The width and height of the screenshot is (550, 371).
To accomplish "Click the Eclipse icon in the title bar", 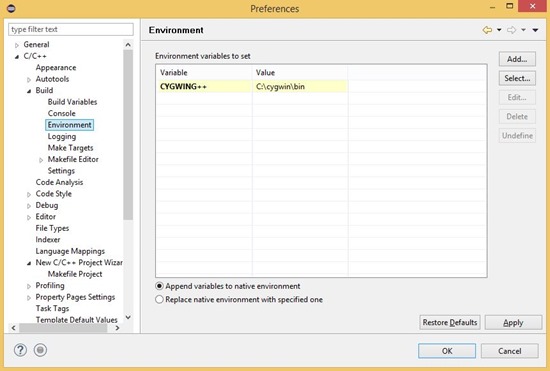I will (x=11, y=8).
